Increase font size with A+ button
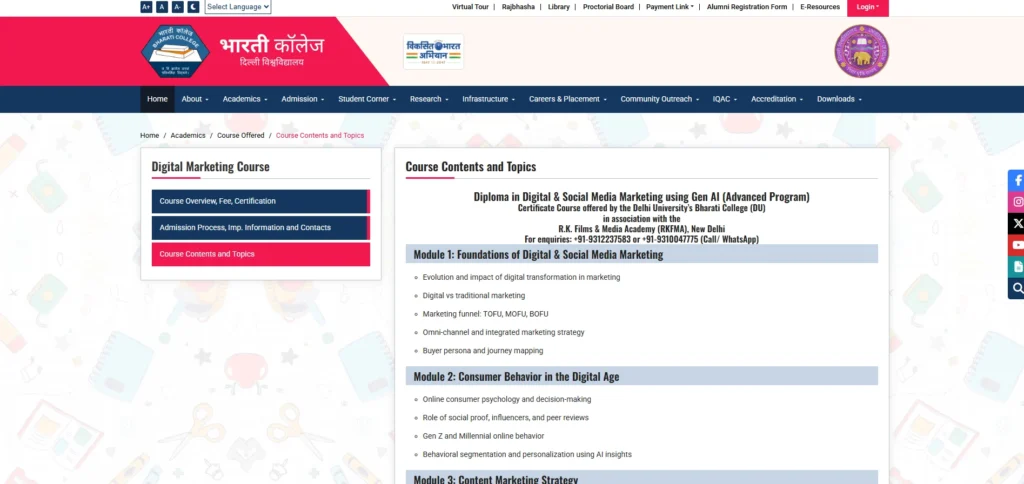 (146, 7)
